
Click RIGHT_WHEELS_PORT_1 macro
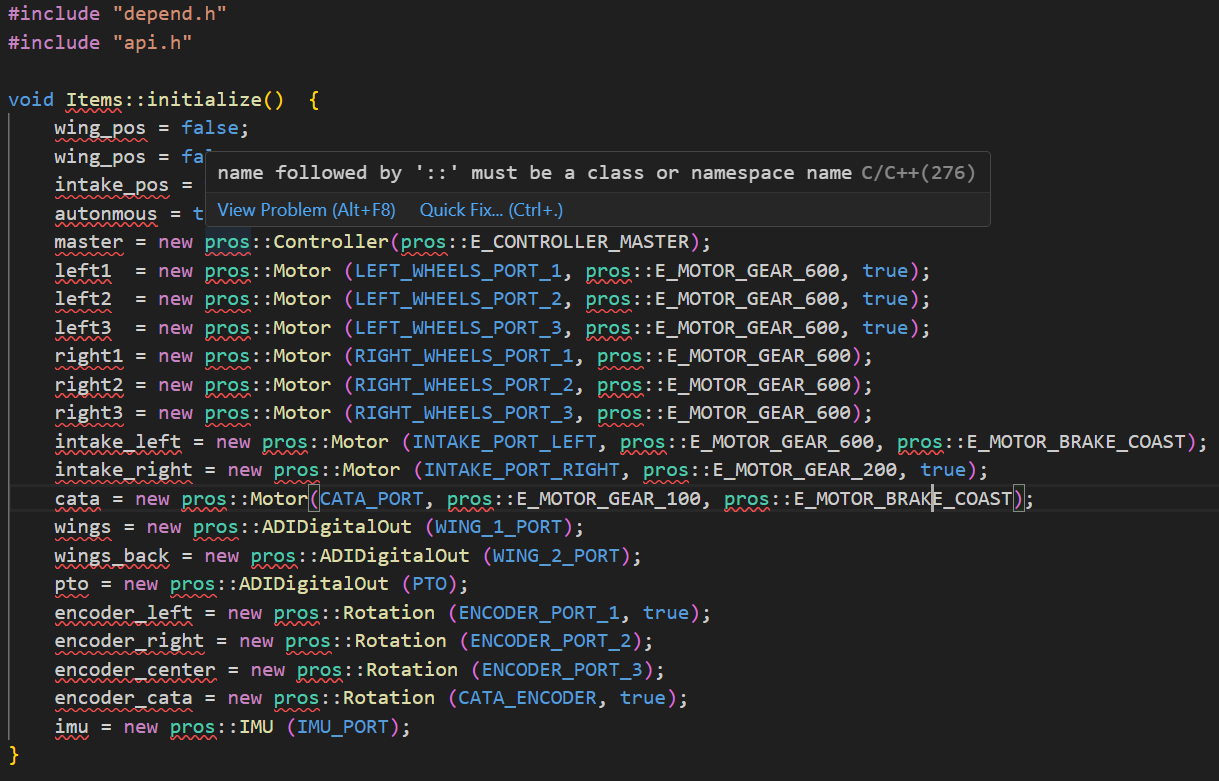465,356
